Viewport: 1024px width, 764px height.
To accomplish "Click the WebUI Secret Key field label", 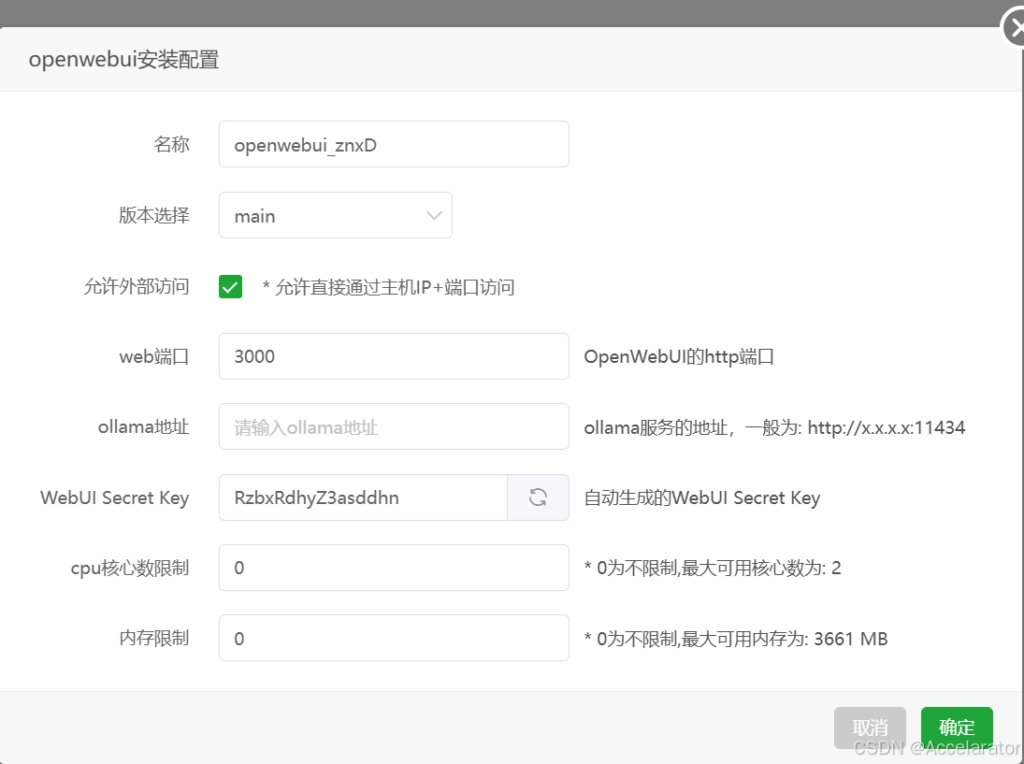I will 114,498.
